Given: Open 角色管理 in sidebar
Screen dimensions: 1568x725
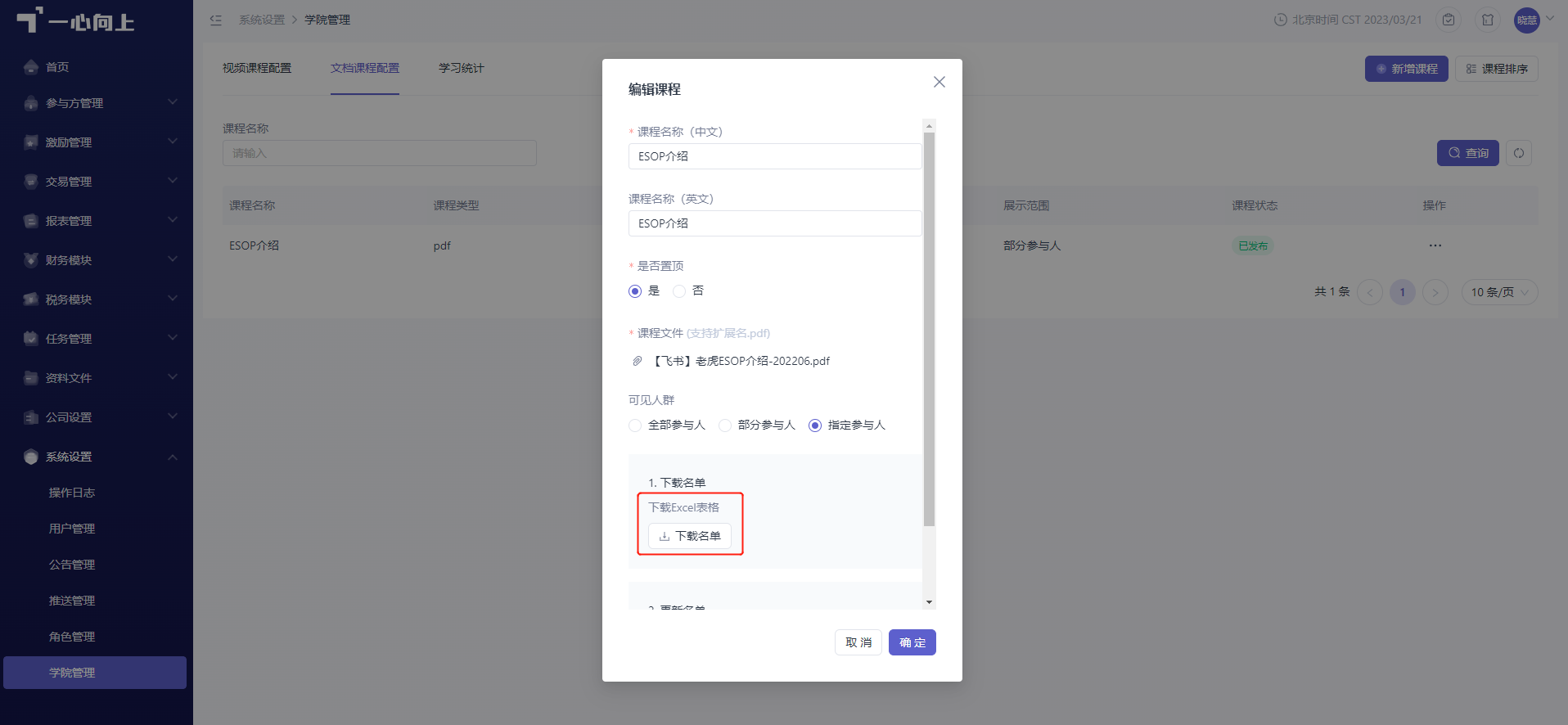Looking at the screenshot, I should click(x=72, y=637).
